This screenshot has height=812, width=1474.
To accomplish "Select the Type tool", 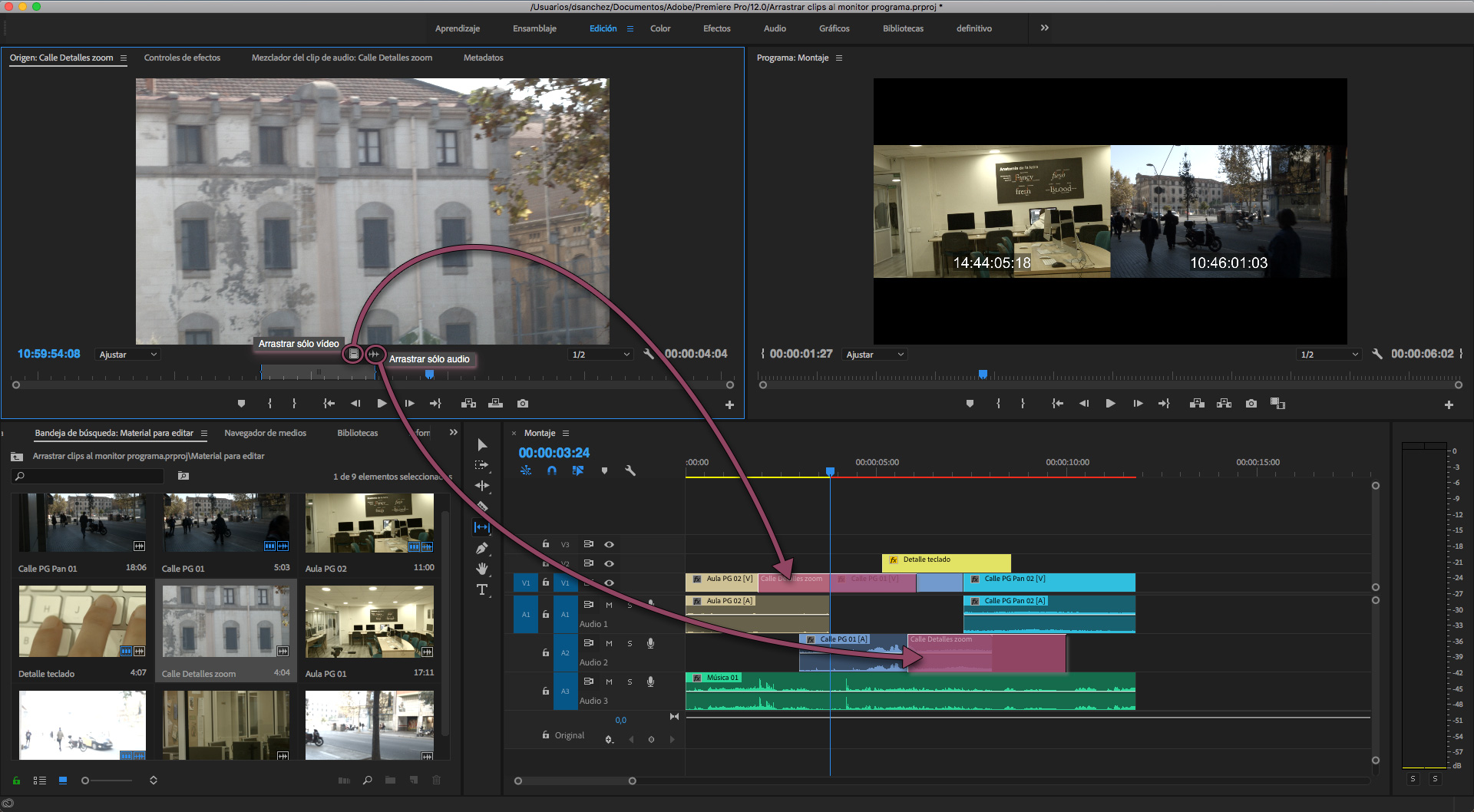I will [482, 589].
